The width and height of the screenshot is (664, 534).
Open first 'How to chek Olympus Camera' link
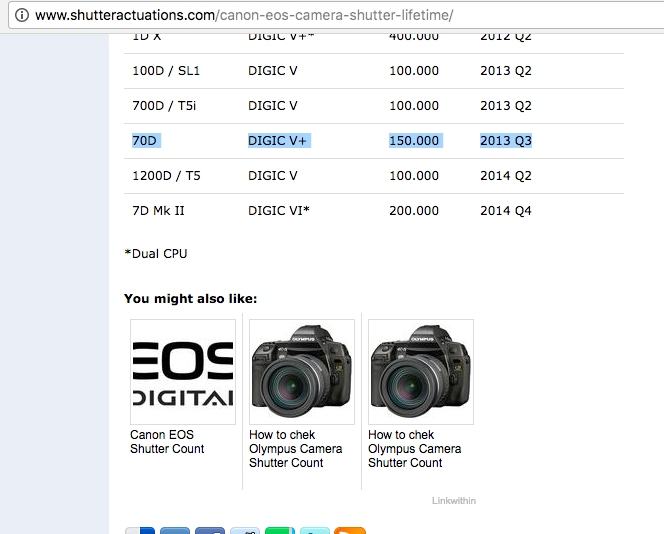296,449
